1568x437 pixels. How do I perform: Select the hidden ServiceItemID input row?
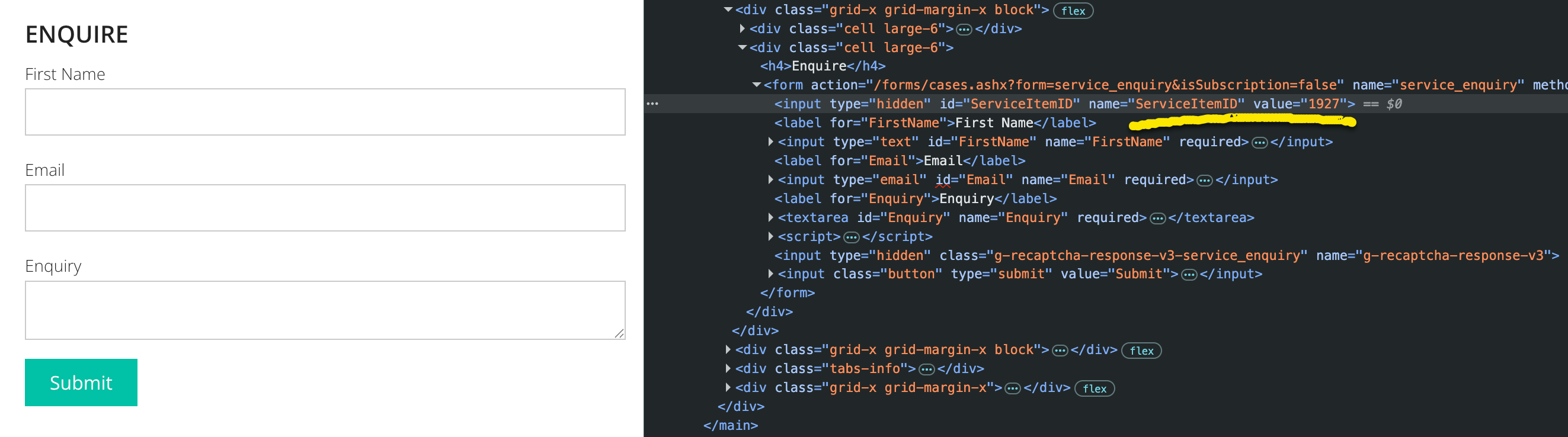point(1105,104)
